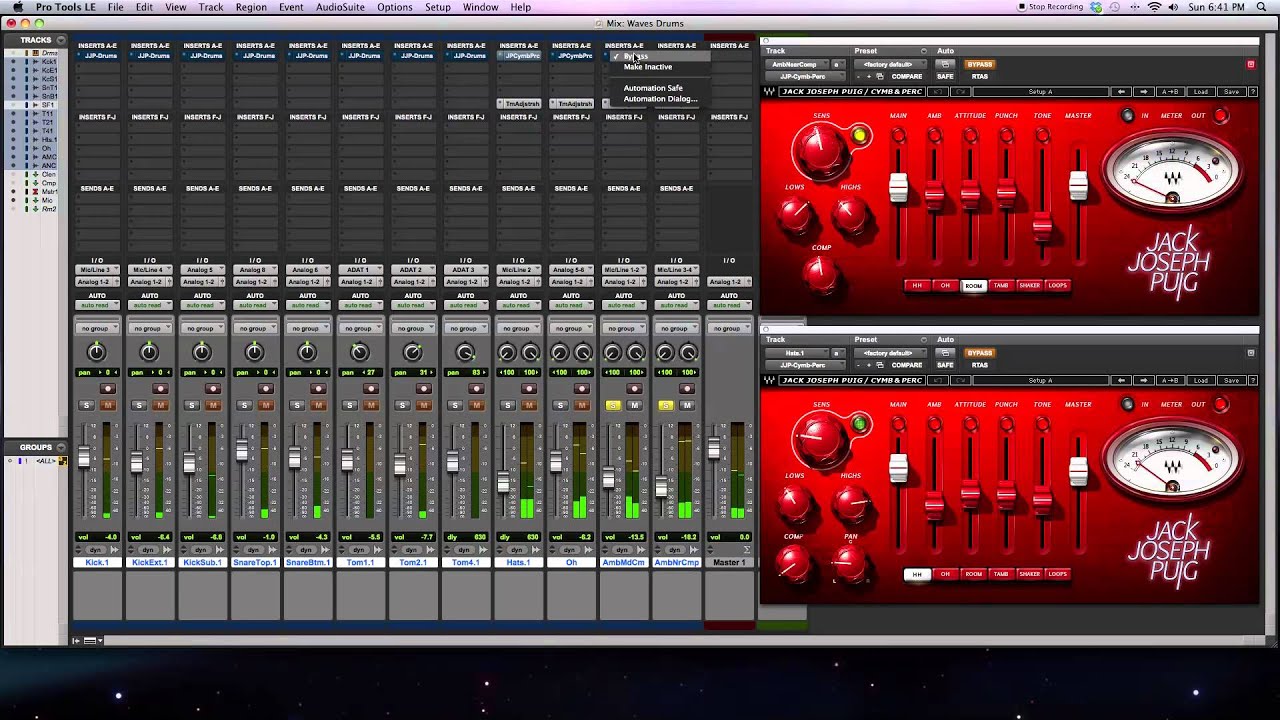The image size is (1280, 720).
Task: Select the SHAKER mode in lower plugin
Action: [x=1029, y=574]
